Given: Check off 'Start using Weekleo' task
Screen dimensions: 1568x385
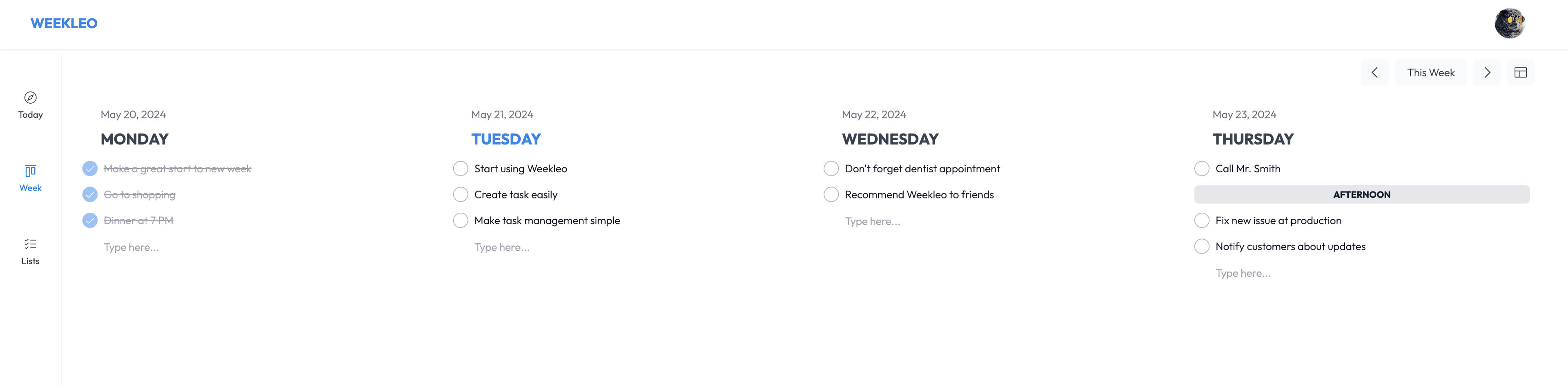Looking at the screenshot, I should pos(461,169).
